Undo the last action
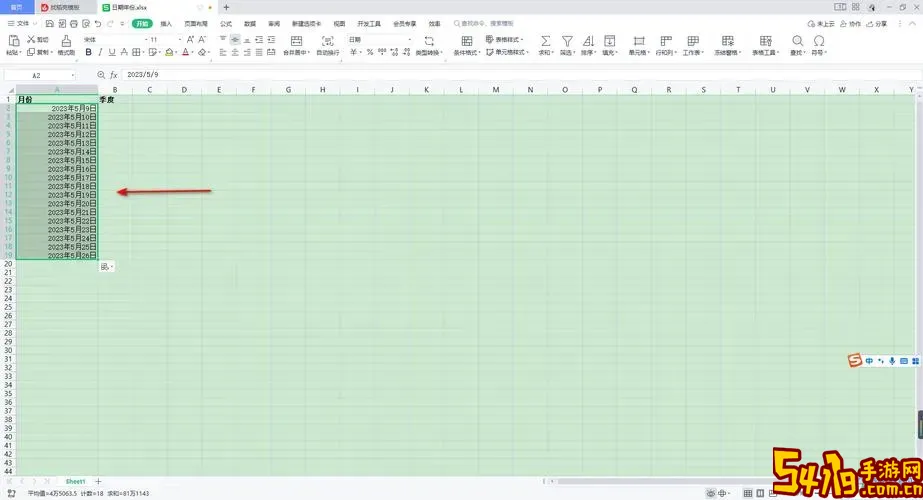This screenshot has height=500, width=923. [98, 24]
